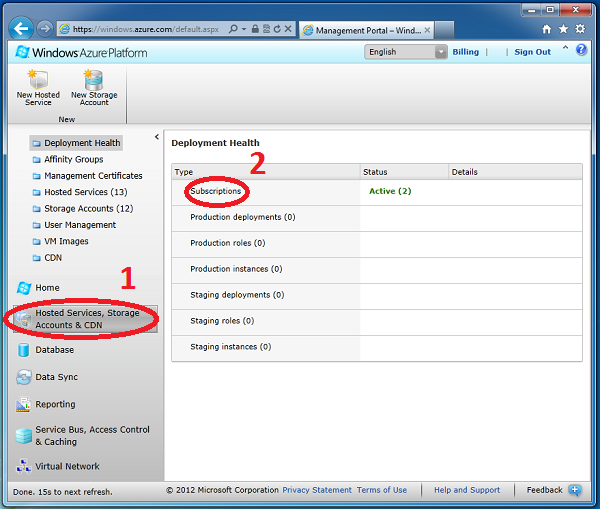Select Management Certificates in the tree
Image resolution: width=600 pixels, height=509 pixels.
coord(93,176)
